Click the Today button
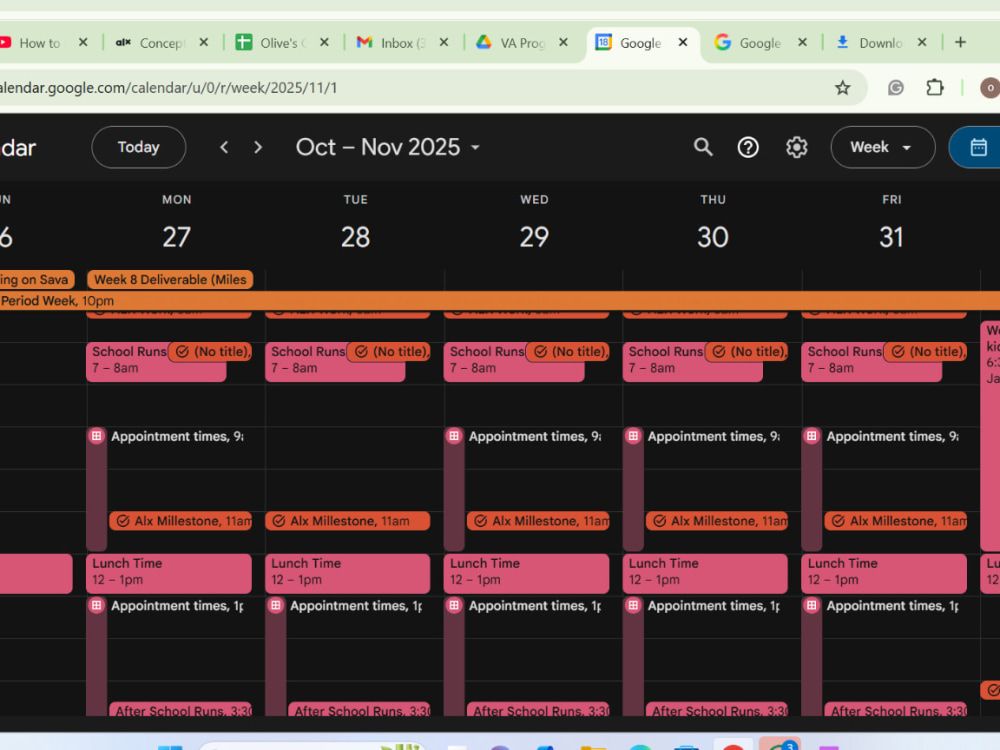This screenshot has height=750, width=1000. [x=138, y=147]
